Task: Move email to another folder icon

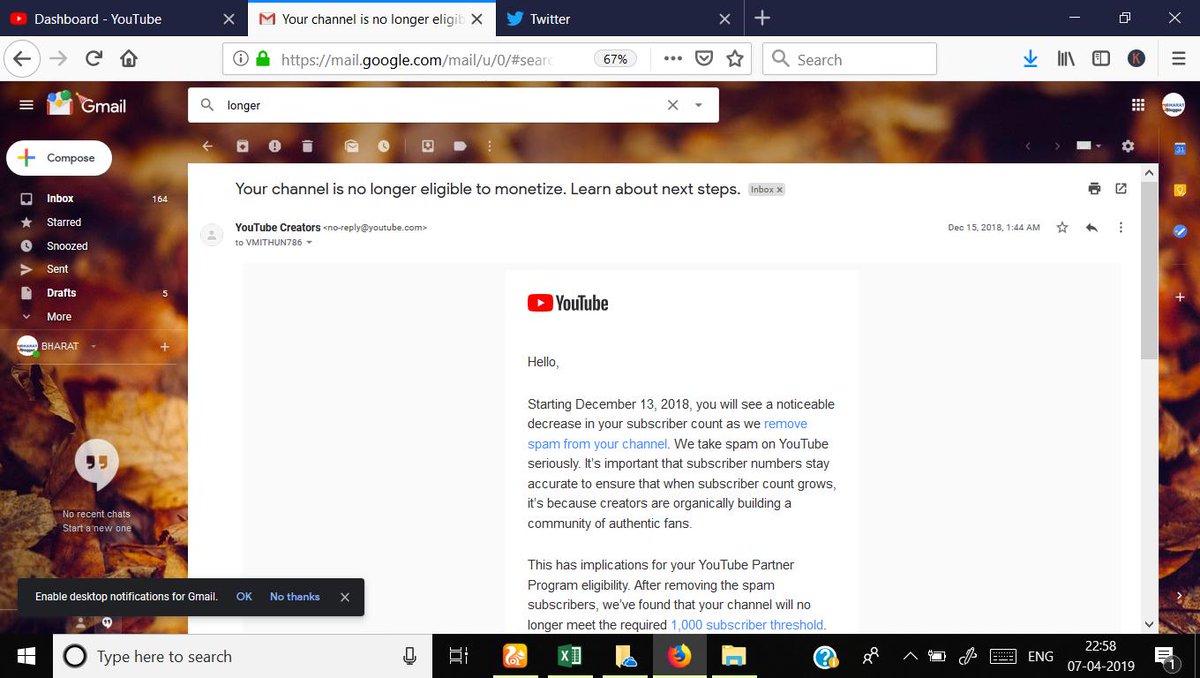Action: [x=428, y=146]
